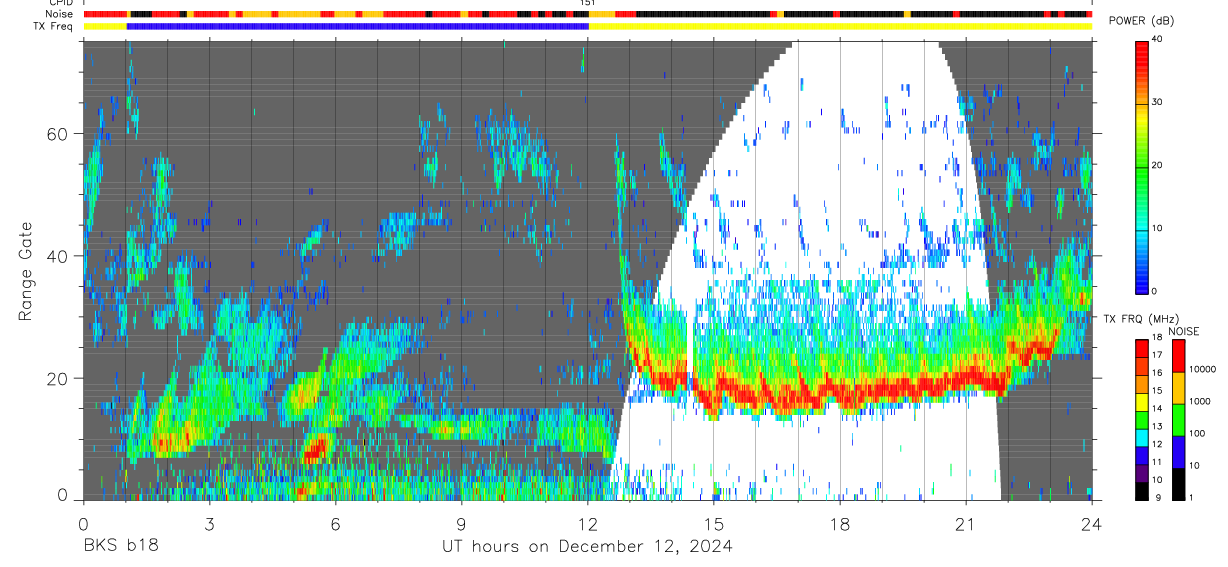Image resolution: width=1228 pixels, height=567 pixels.
Task: Click the '30' label on POWER color bar
Action: (1157, 102)
